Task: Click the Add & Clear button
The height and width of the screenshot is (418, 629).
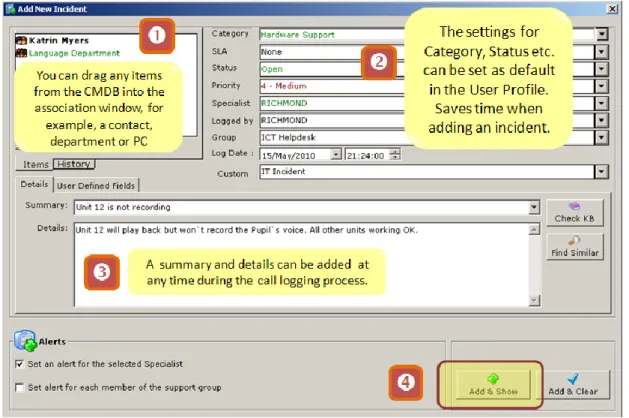Action: pyautogui.click(x=573, y=385)
